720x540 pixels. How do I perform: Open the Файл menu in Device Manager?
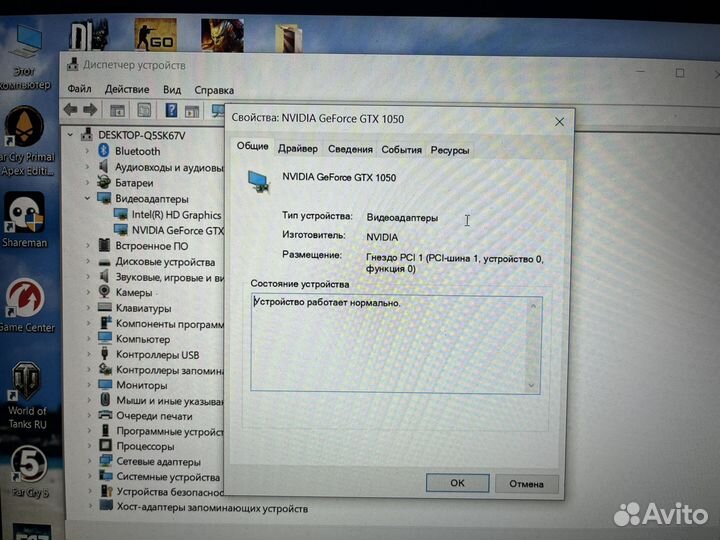click(79, 88)
